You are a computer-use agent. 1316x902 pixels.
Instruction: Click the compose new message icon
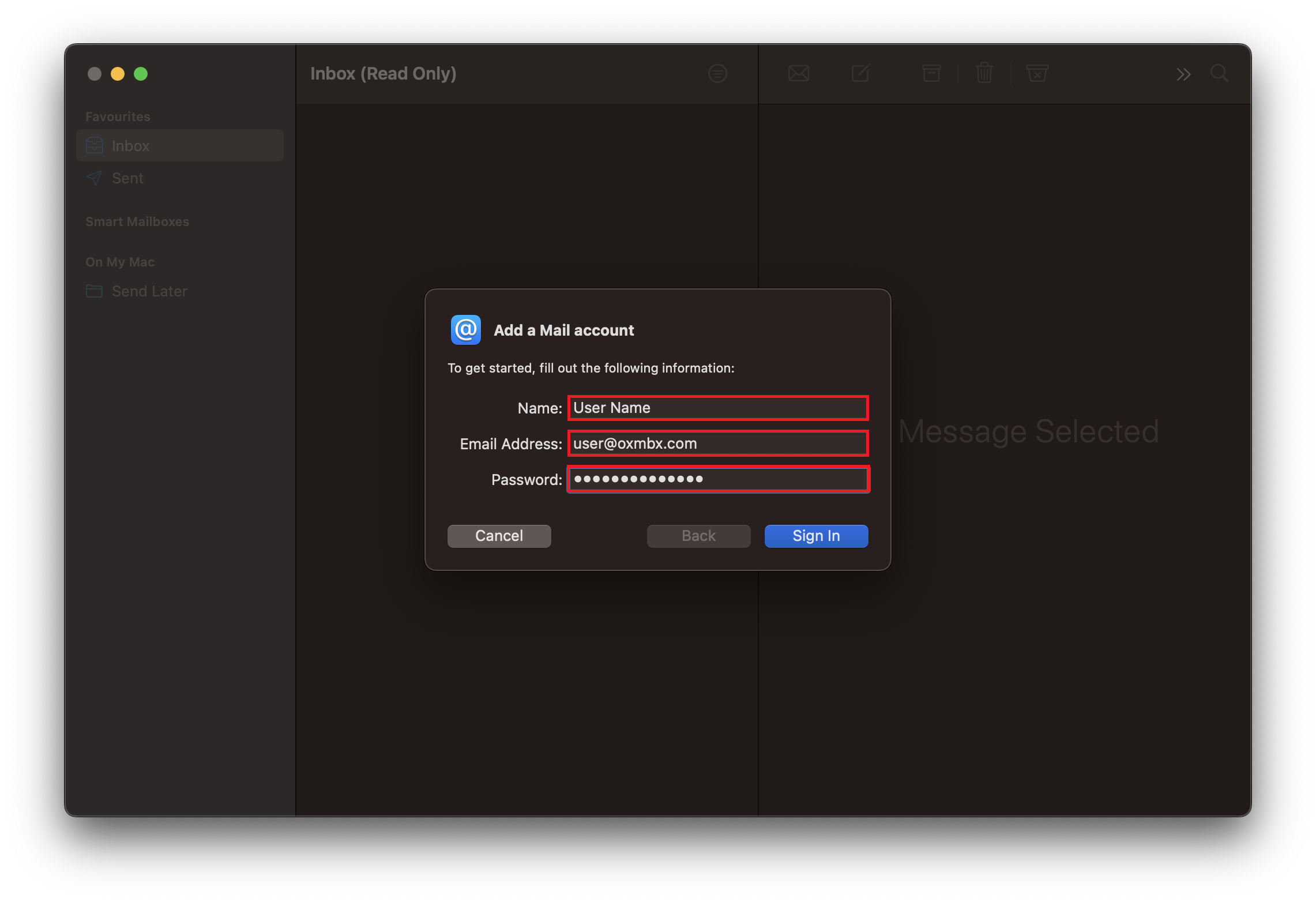pyautogui.click(x=860, y=74)
